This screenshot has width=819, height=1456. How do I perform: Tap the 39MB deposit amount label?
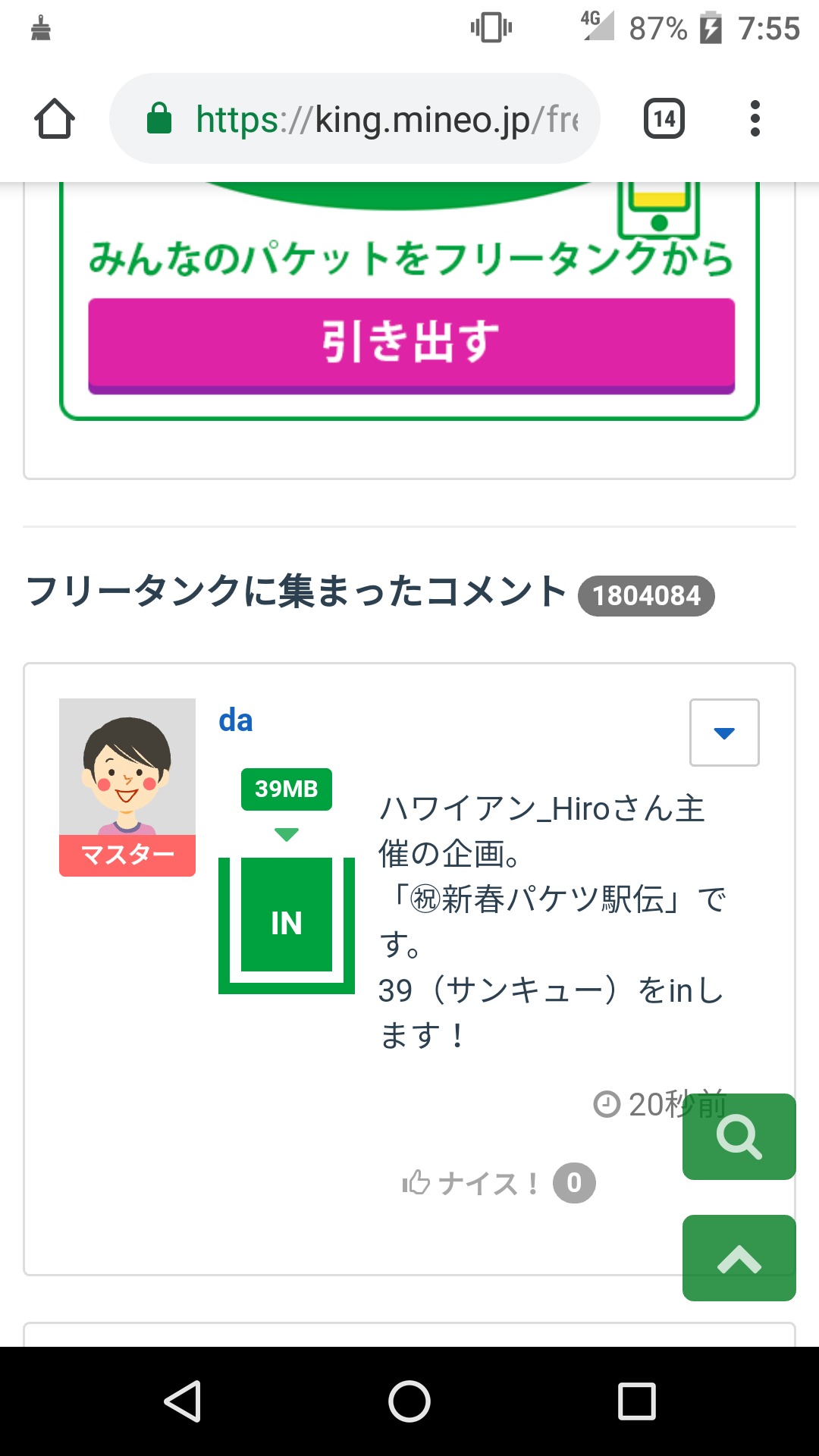(x=287, y=789)
